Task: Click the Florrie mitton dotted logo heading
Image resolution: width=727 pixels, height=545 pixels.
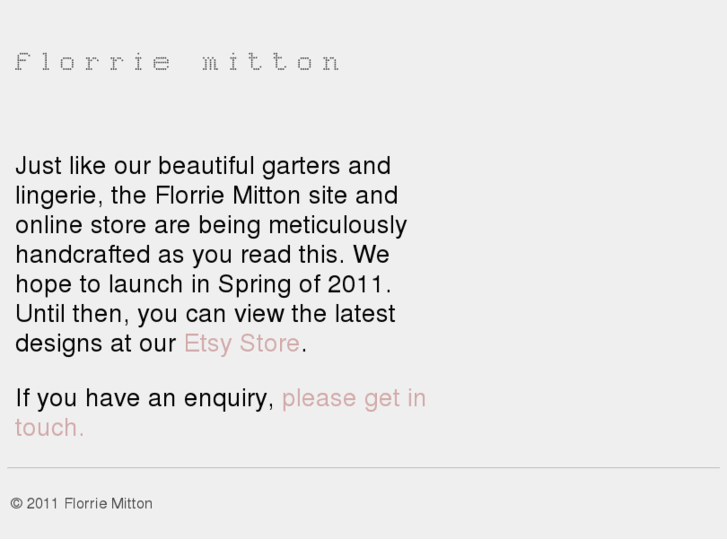Action: [x=178, y=62]
